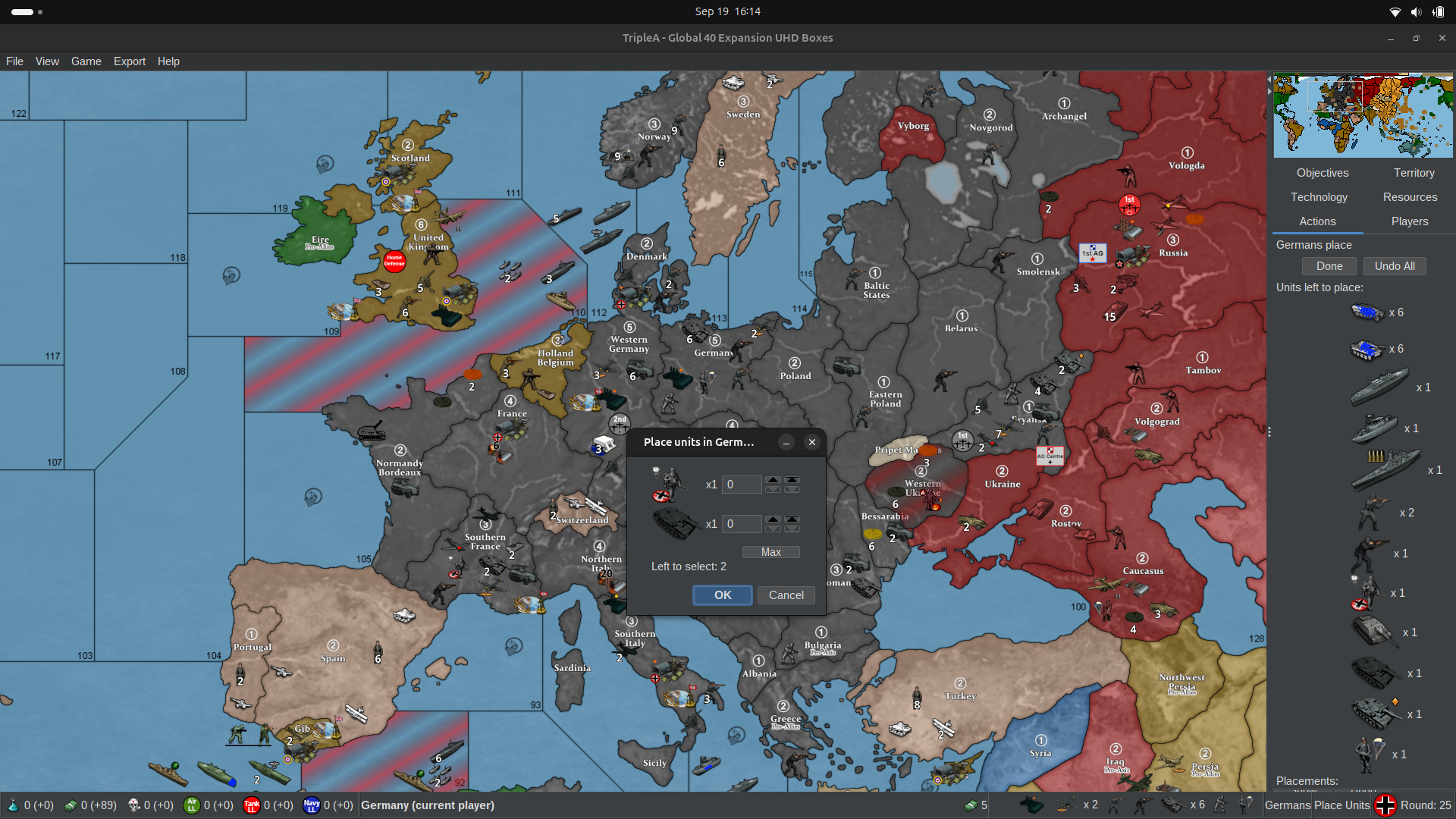
Task: Open the Wi-Fi system tray indicator
Action: point(1395,11)
